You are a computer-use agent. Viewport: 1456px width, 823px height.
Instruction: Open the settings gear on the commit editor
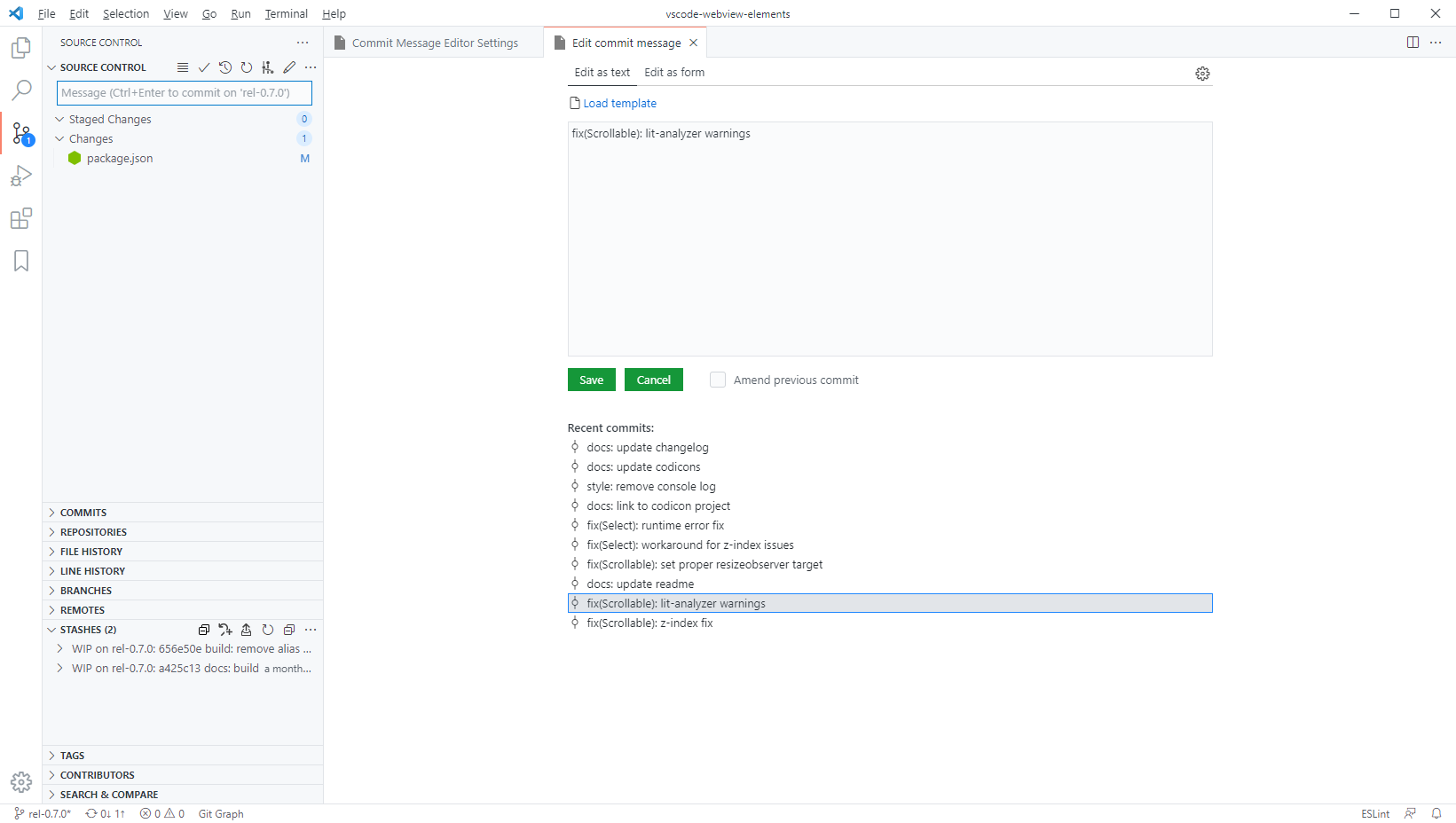[1202, 74]
